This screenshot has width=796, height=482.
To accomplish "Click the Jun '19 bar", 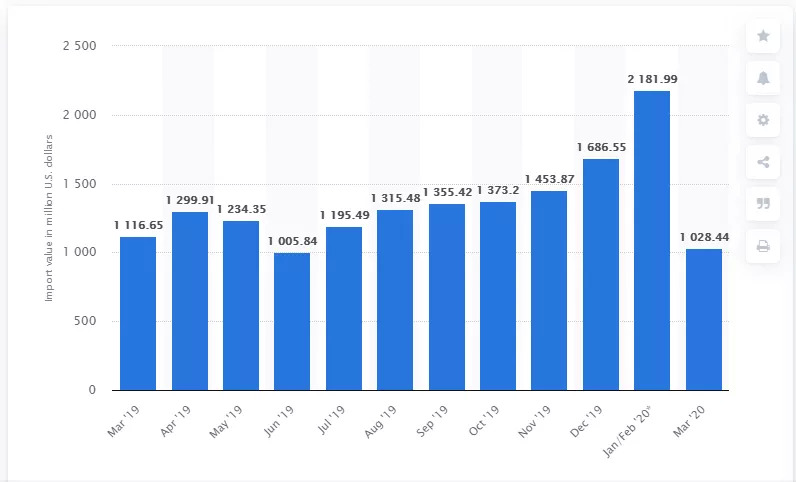I will (x=292, y=321).
